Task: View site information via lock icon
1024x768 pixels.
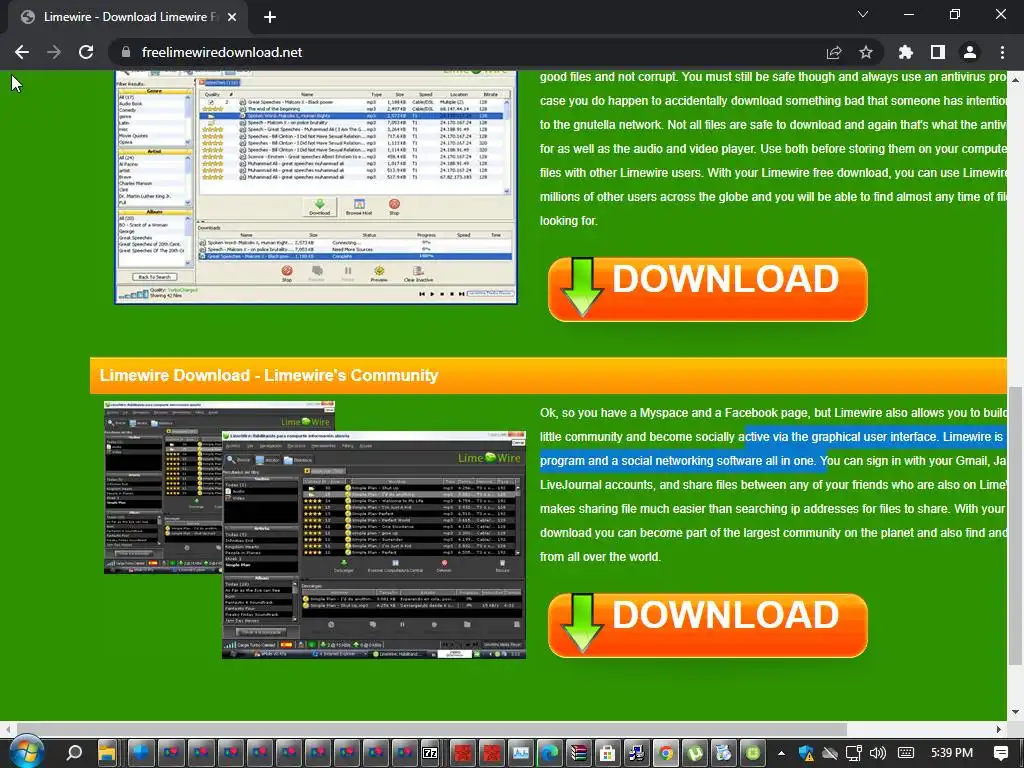Action: (126, 52)
